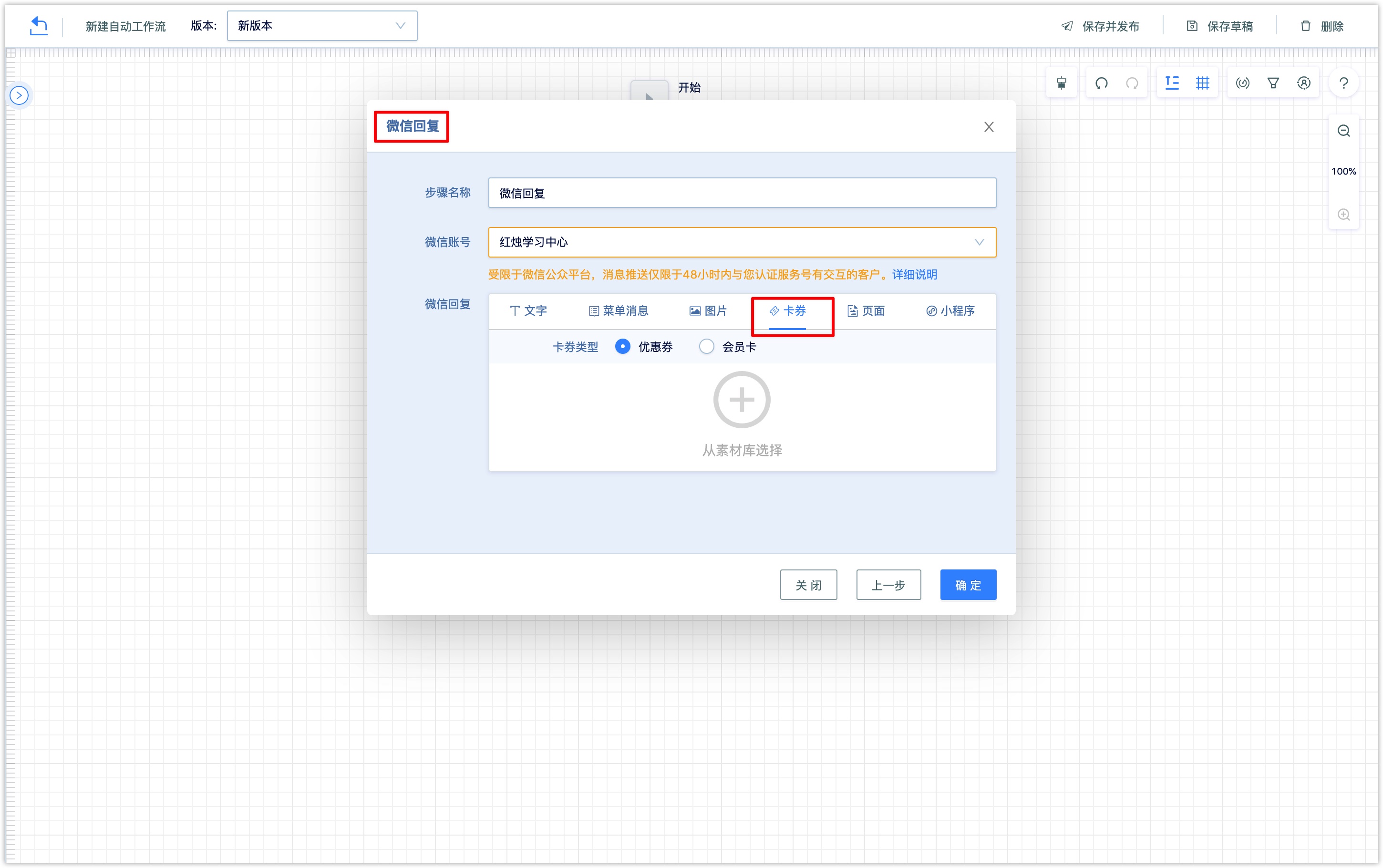The width and height of the screenshot is (1383, 868).
Task: Switch to the 菜单消息 tab
Action: [x=618, y=311]
